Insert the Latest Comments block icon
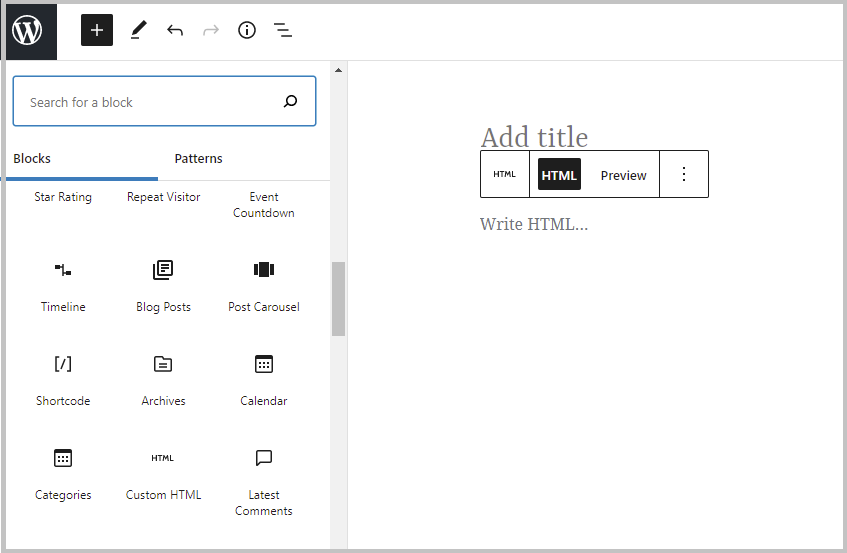 point(264,458)
